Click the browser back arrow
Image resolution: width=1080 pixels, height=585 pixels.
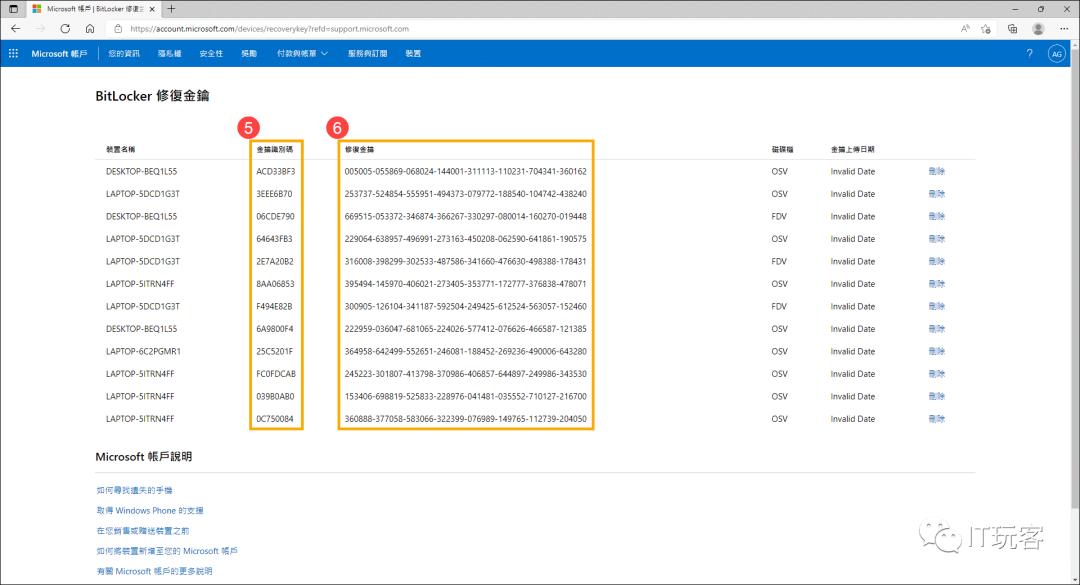[15, 29]
